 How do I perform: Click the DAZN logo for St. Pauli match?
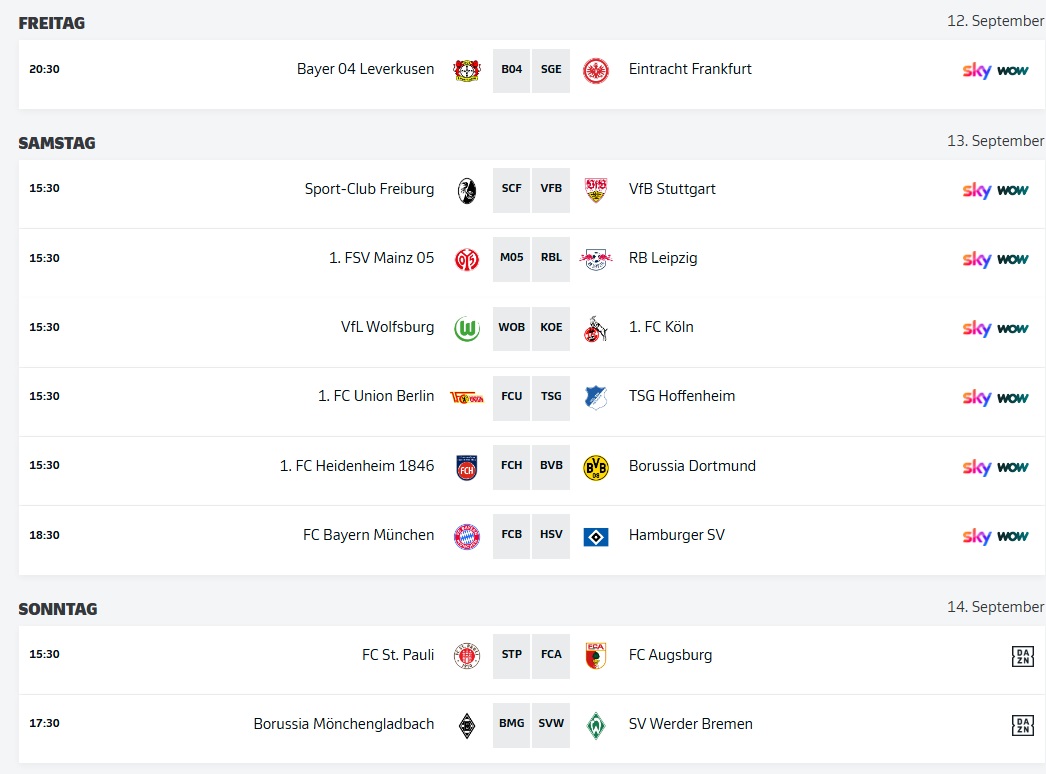click(1023, 656)
